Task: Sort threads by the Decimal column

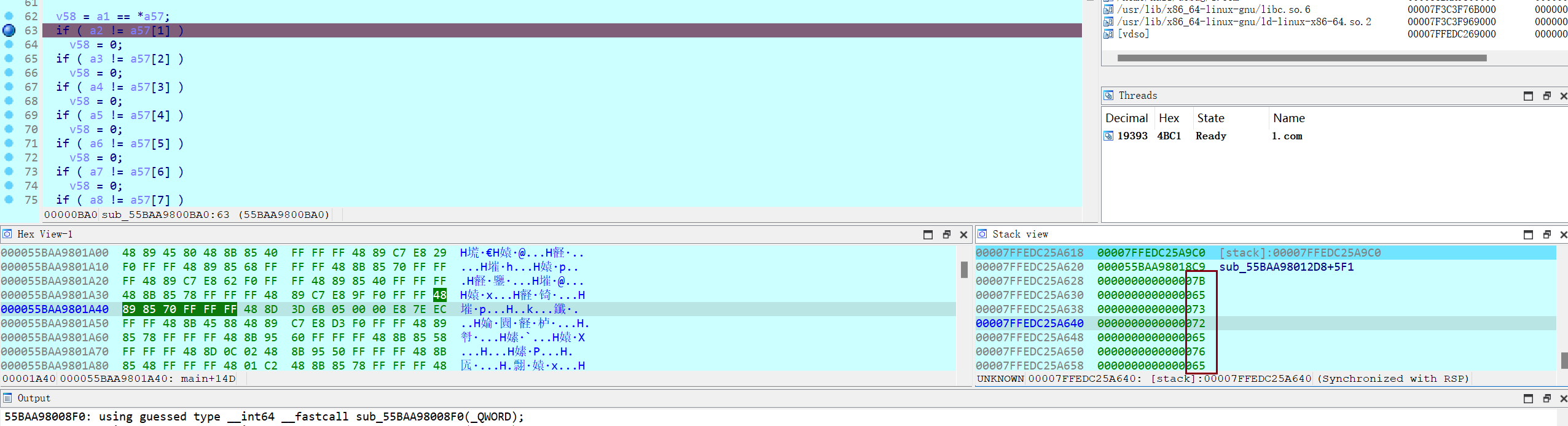Action: [1126, 118]
